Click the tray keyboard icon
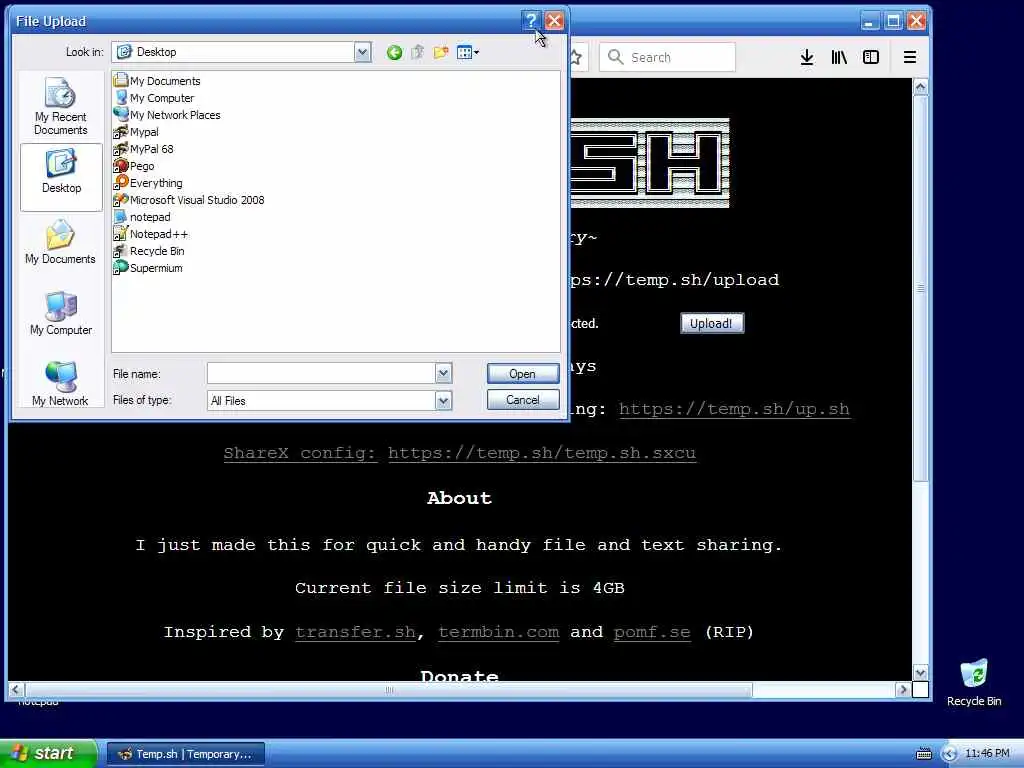The width and height of the screenshot is (1024, 768). click(923, 754)
